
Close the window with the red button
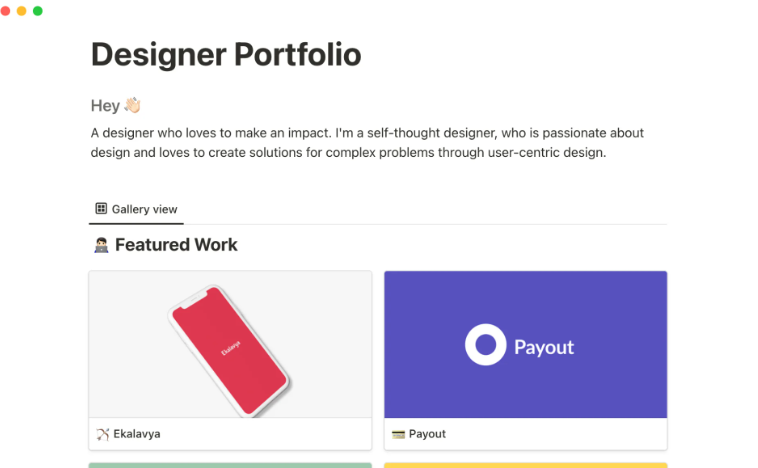pyautogui.click(x=6, y=10)
